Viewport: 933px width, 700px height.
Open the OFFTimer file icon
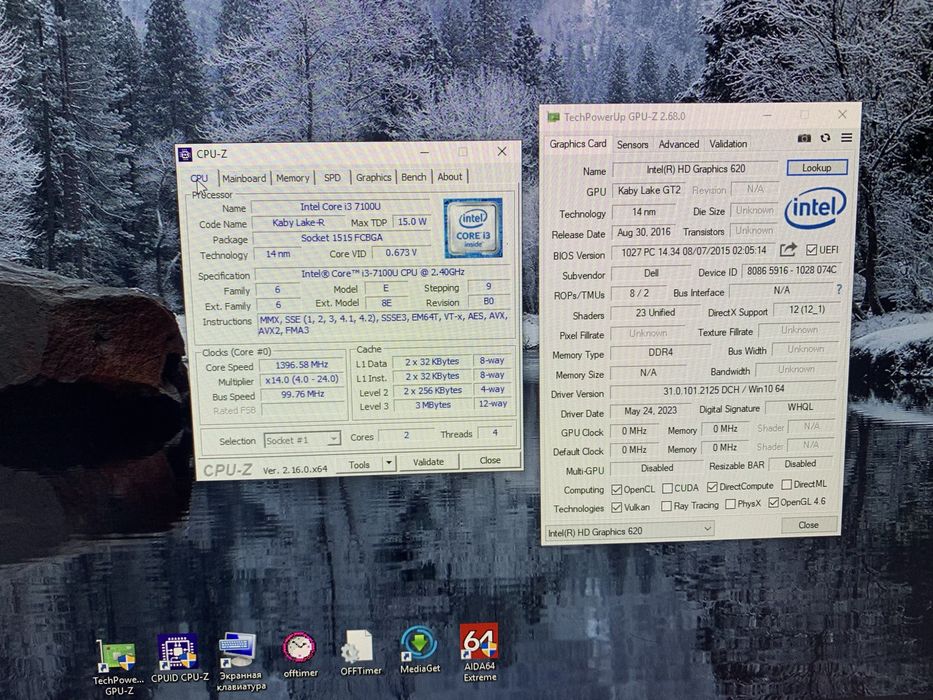(x=361, y=653)
